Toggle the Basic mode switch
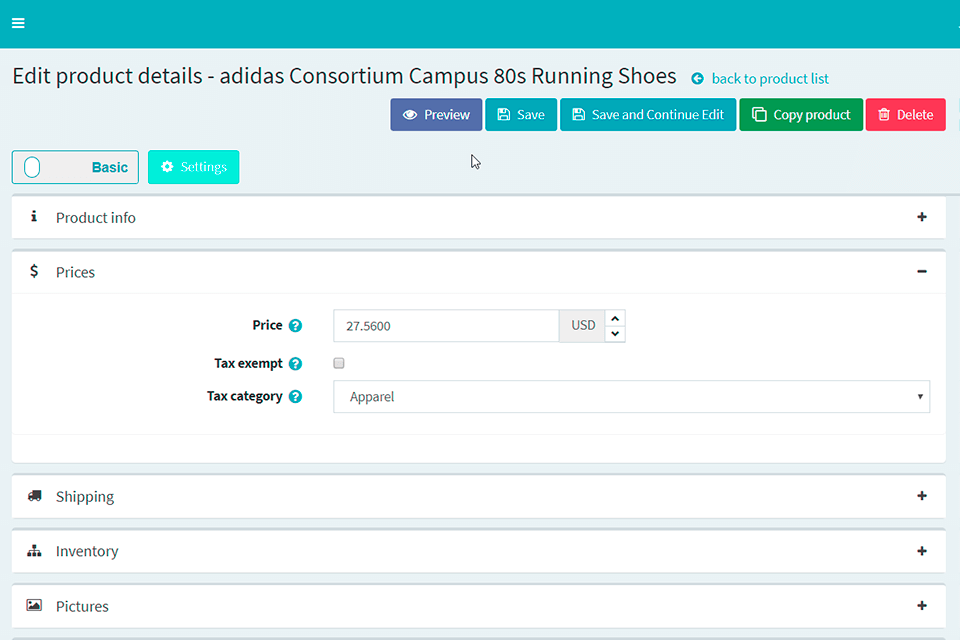Screen dimensions: 960x640 75,167
